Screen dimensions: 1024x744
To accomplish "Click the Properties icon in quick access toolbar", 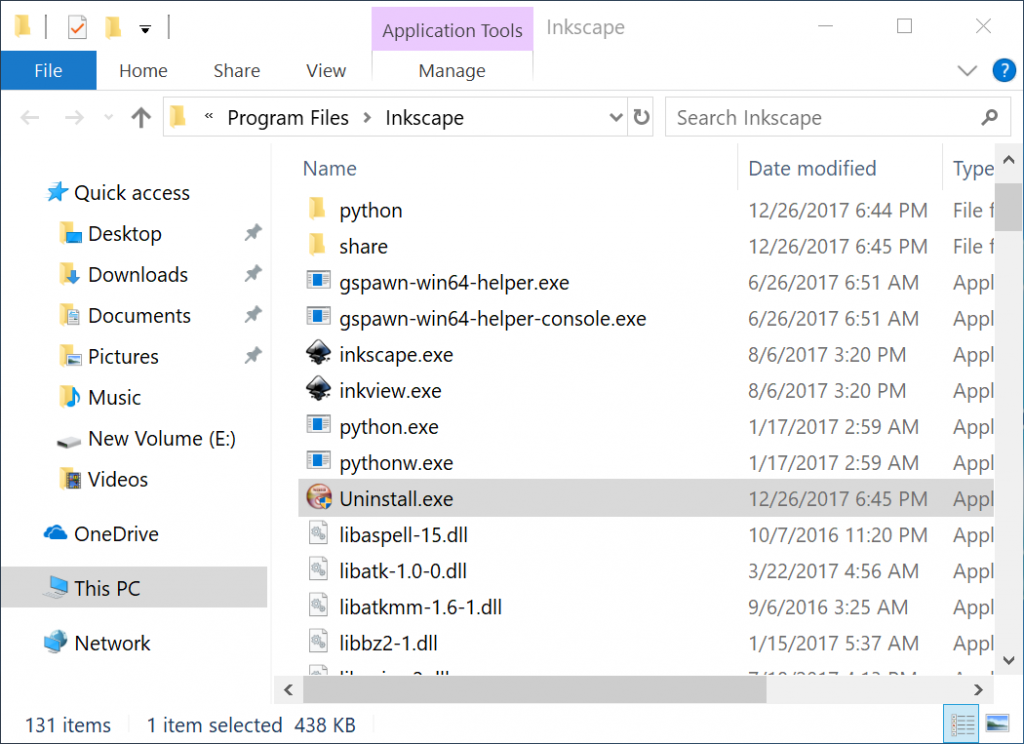I will [77, 27].
